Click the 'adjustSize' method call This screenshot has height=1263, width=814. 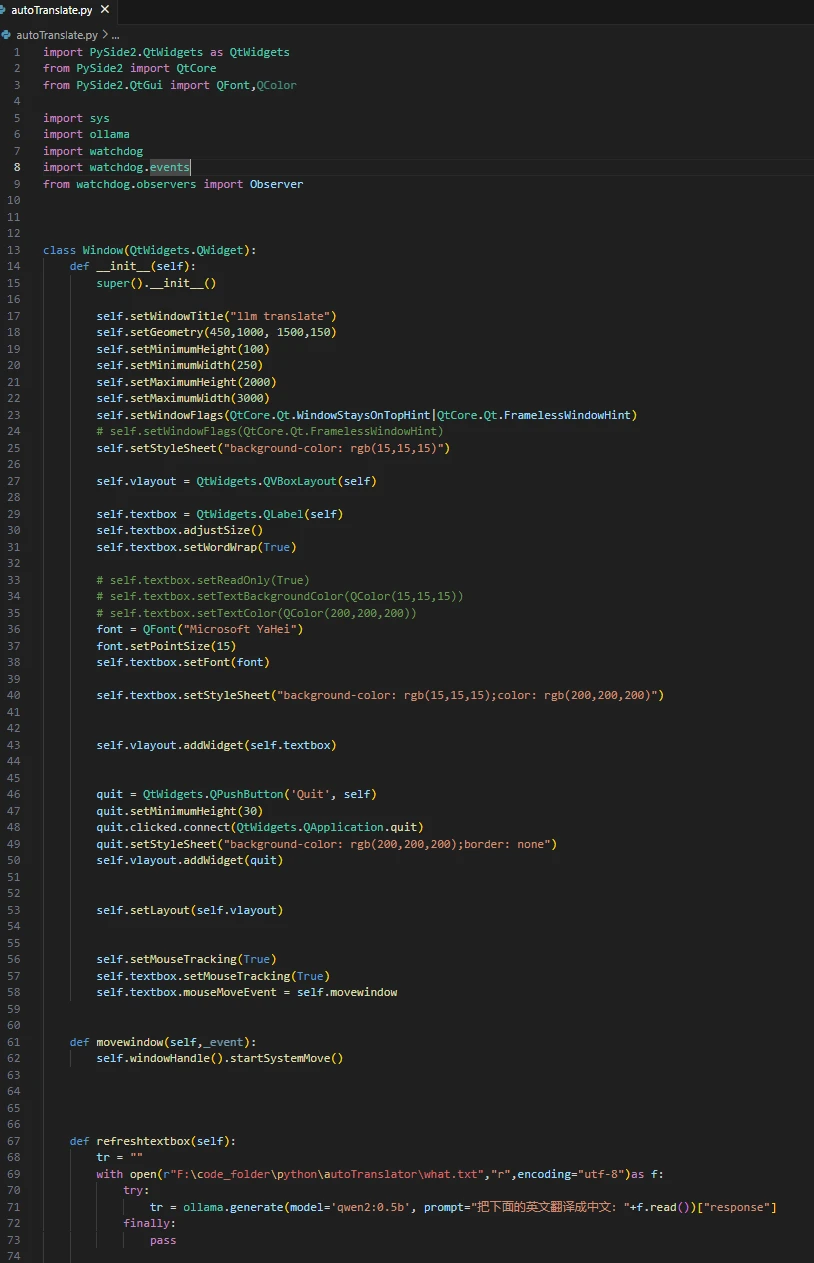point(216,530)
